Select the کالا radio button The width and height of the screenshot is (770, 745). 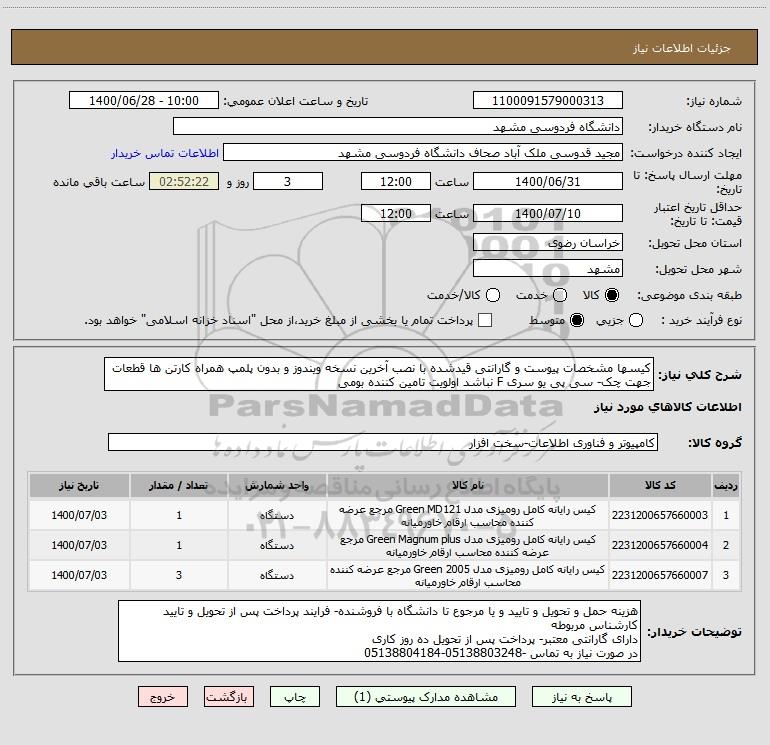[x=612, y=295]
